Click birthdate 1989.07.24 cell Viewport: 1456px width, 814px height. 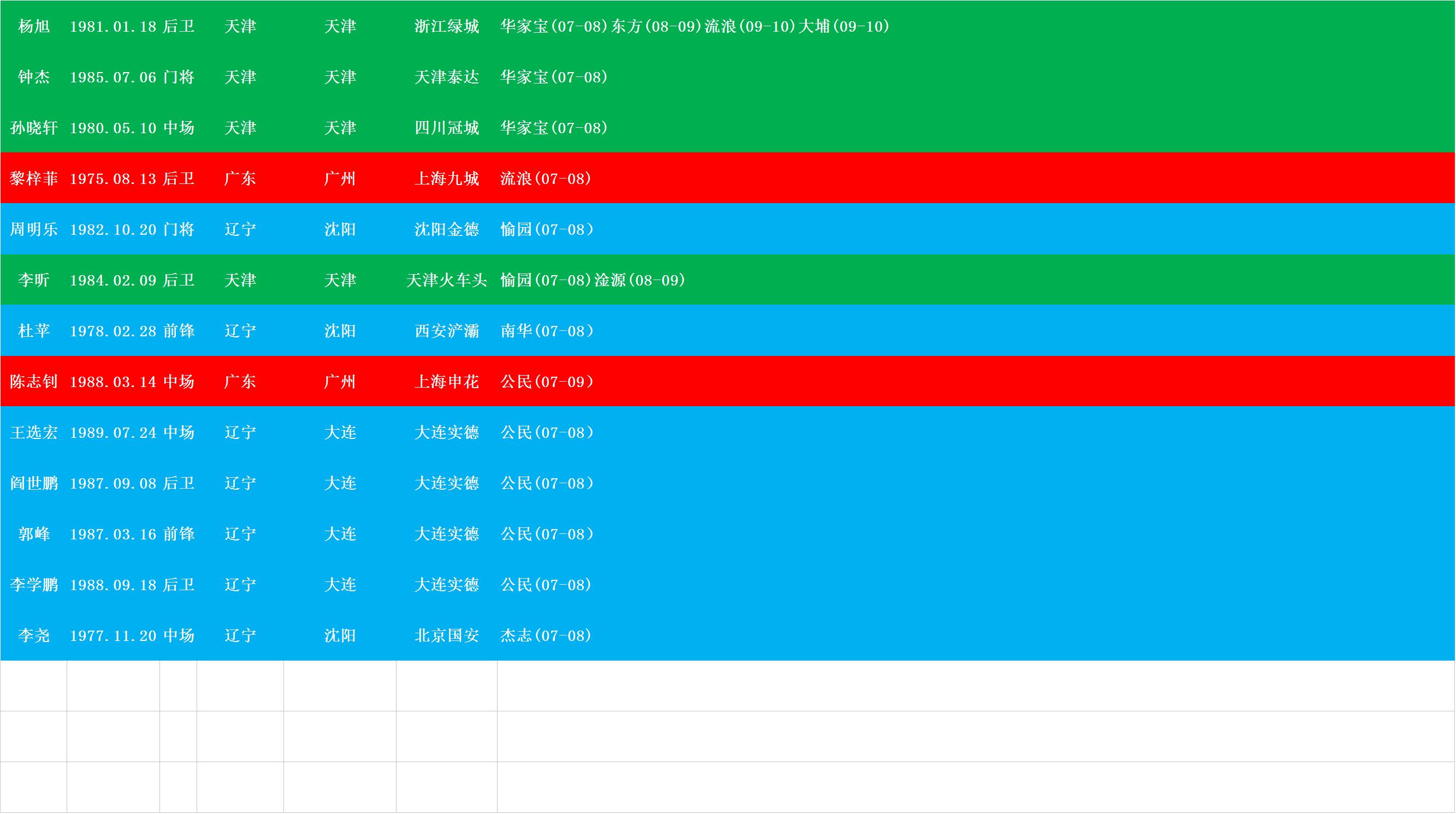(x=113, y=433)
